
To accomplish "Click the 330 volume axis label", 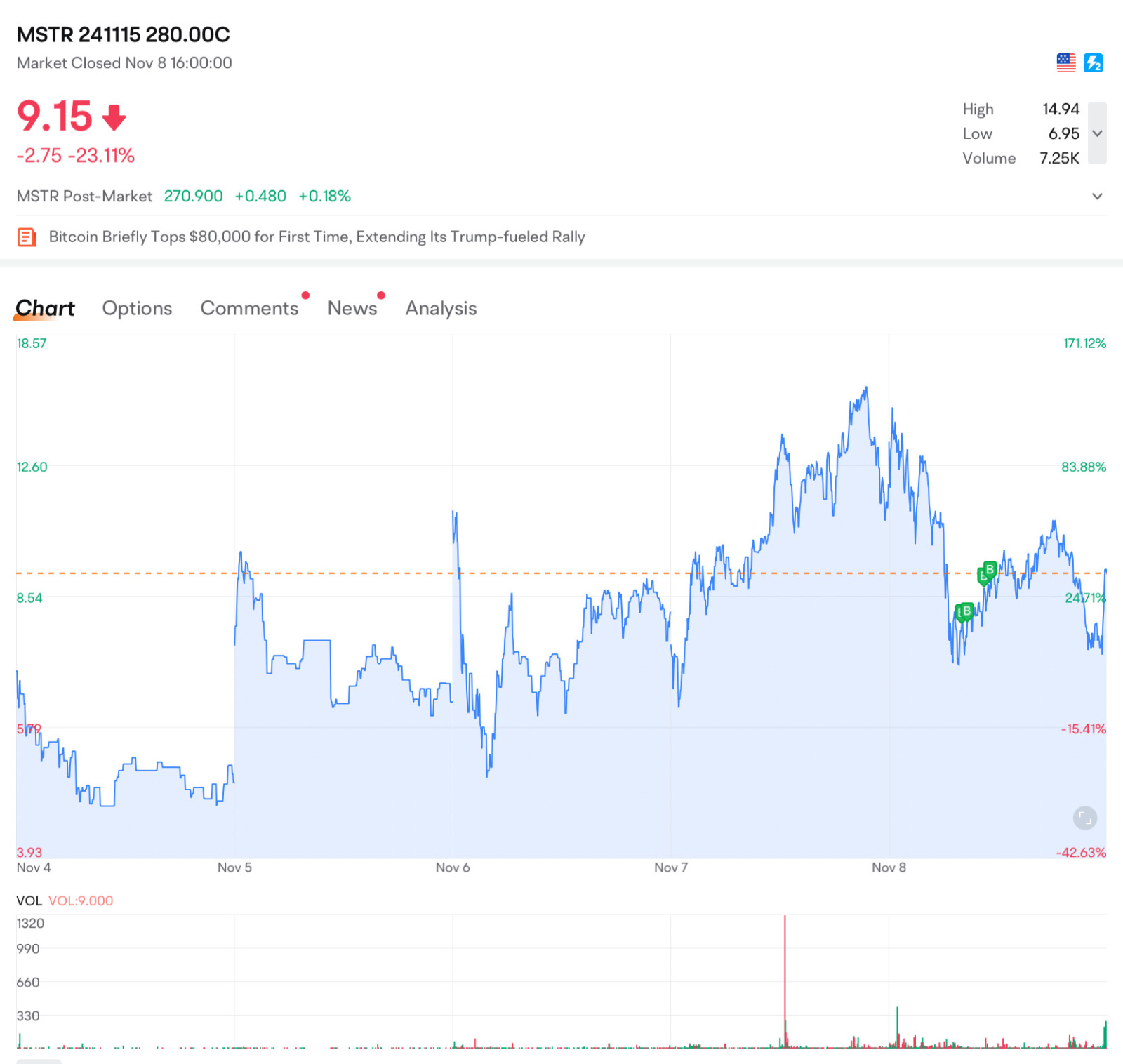I will [x=28, y=1016].
